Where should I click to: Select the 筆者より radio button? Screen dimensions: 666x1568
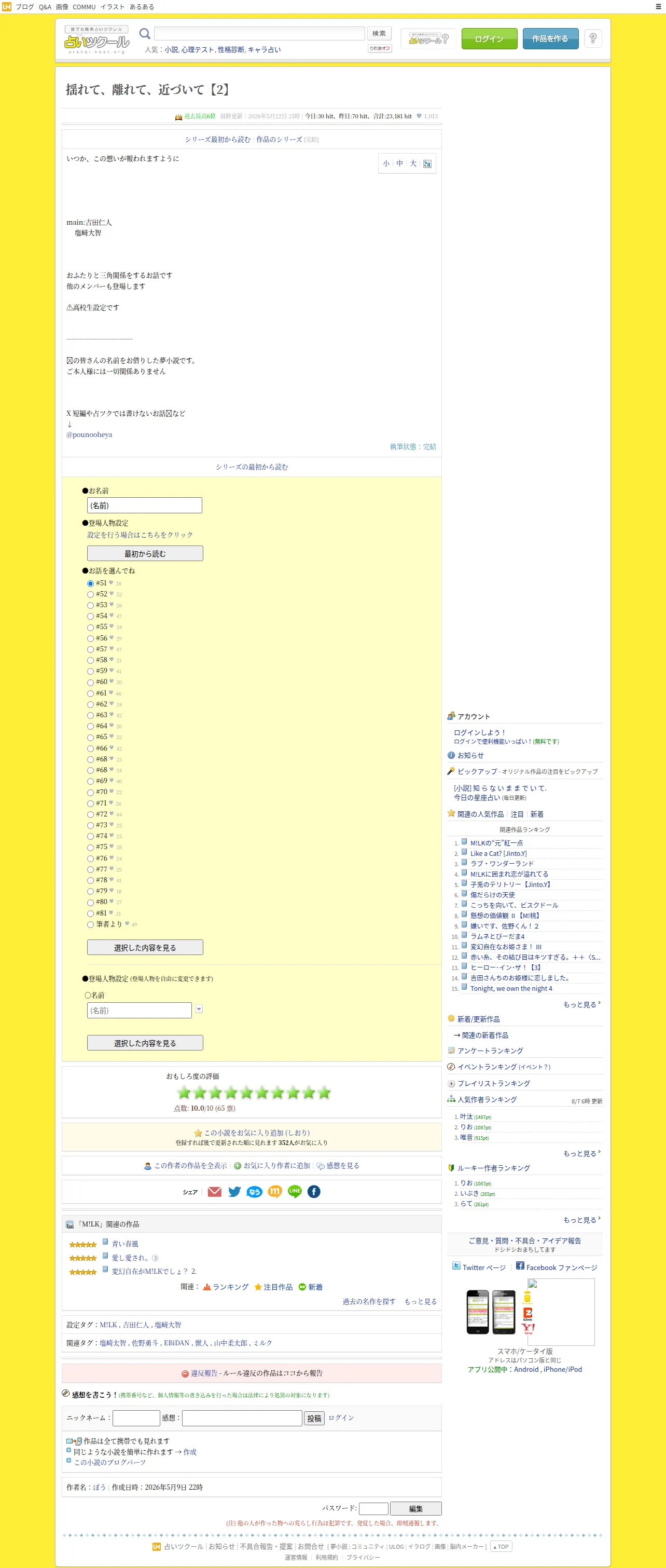pyautogui.click(x=90, y=924)
